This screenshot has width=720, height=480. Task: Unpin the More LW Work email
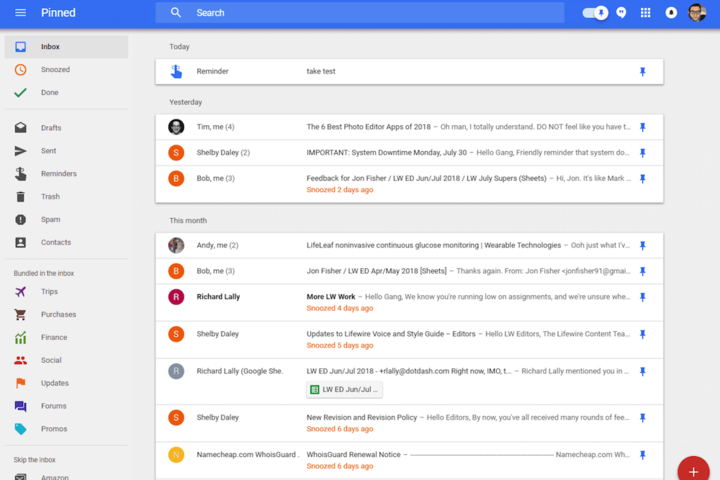tap(642, 297)
